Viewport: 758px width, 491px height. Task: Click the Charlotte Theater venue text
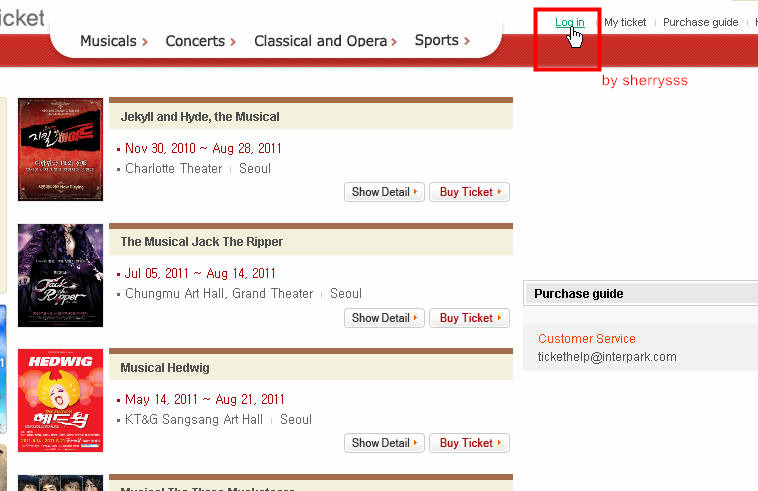pyautogui.click(x=174, y=169)
